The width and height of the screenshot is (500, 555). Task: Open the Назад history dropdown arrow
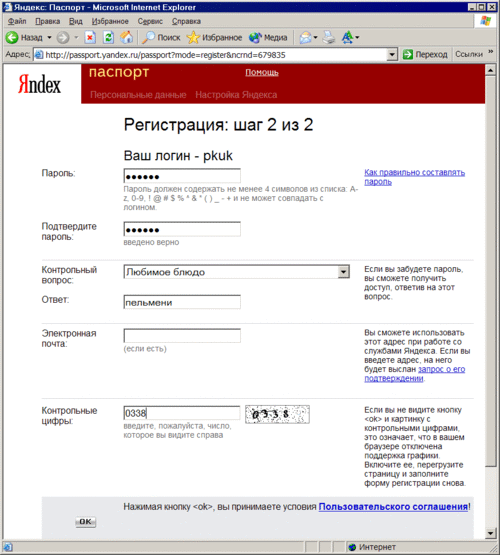50,38
